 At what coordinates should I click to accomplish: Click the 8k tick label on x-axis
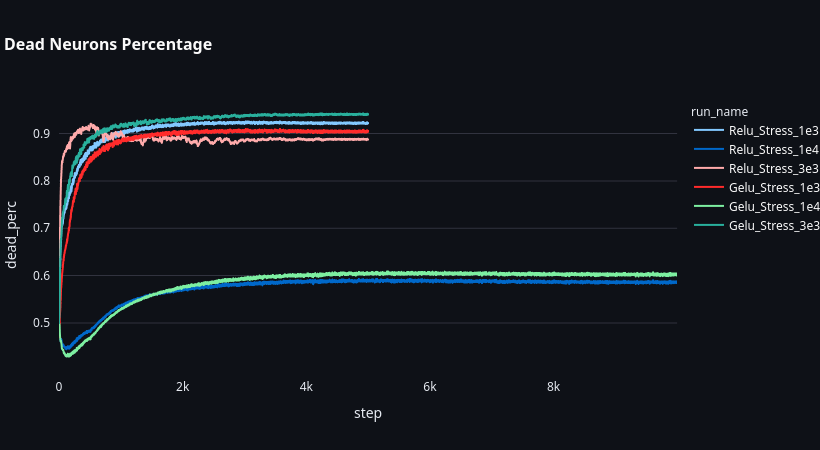tap(553, 386)
